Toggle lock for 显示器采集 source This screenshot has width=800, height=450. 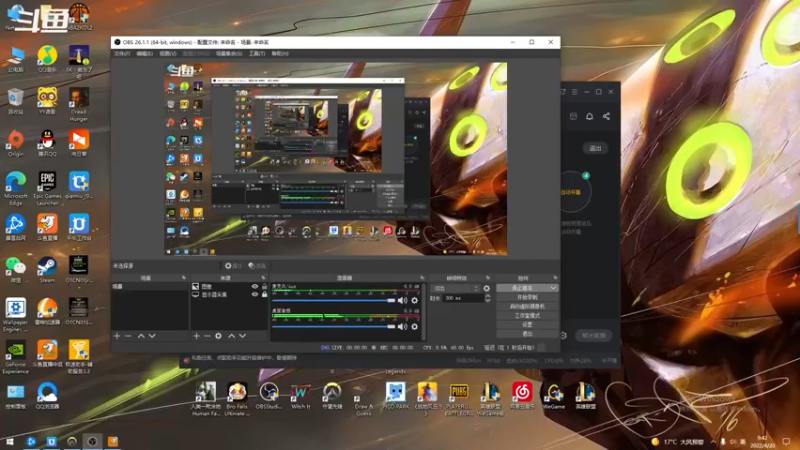click(x=264, y=294)
